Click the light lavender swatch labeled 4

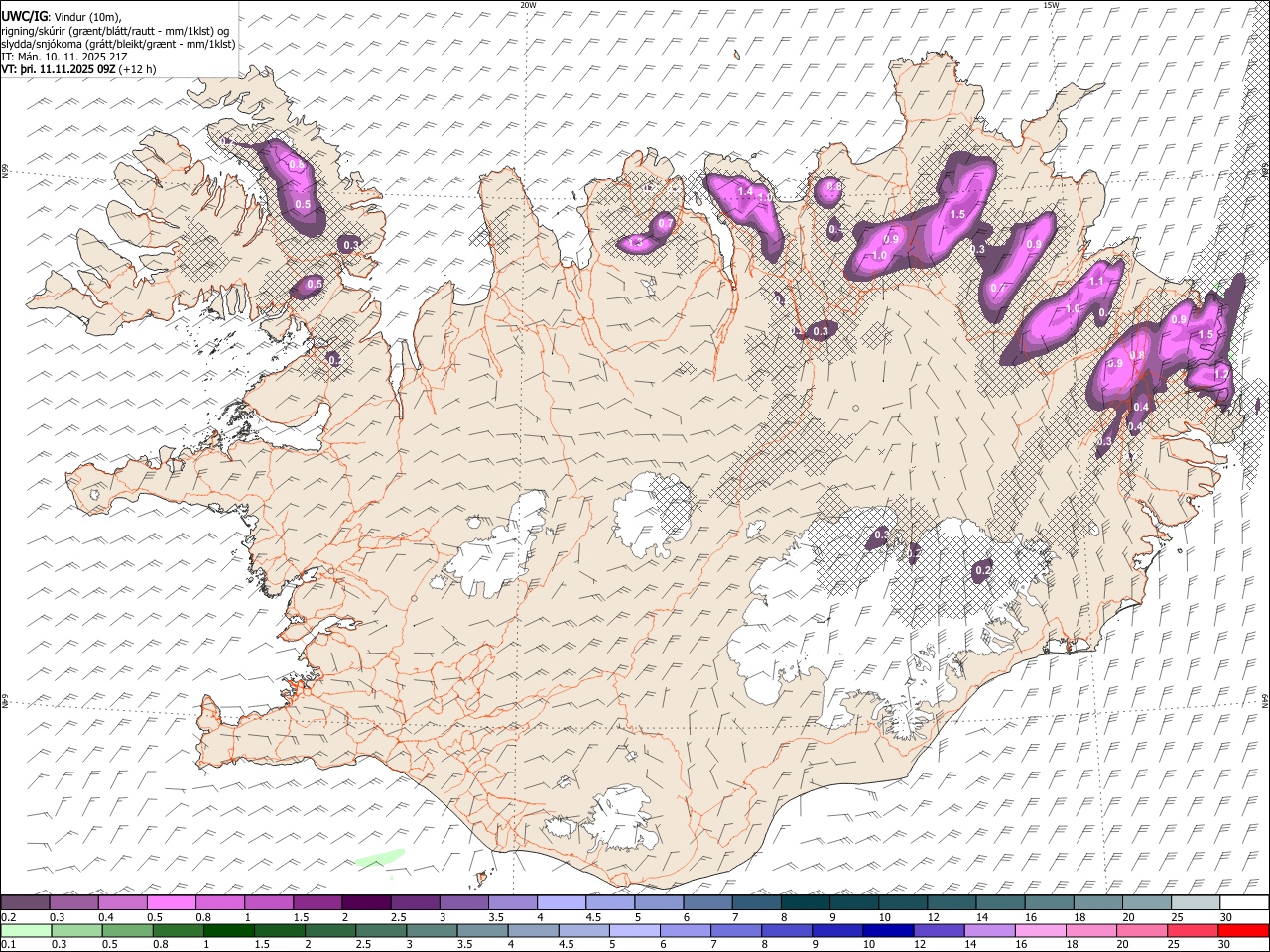pos(561,902)
